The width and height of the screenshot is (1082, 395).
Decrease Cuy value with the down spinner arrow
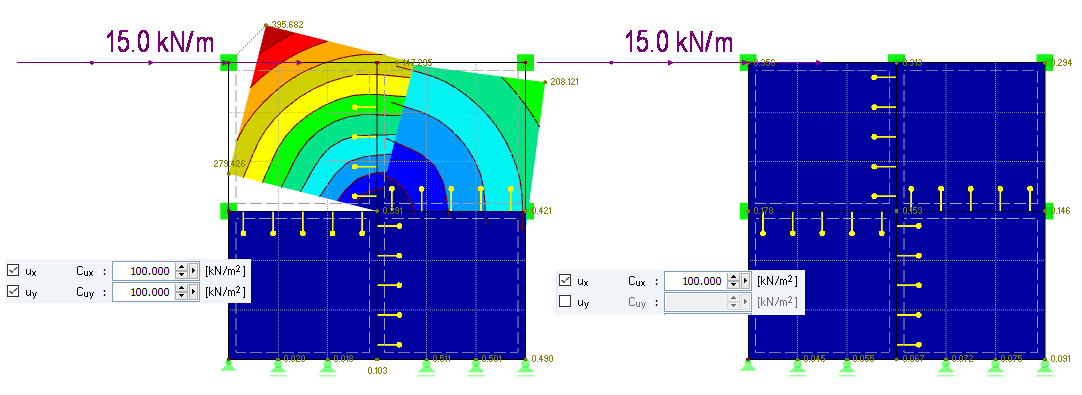[181, 296]
